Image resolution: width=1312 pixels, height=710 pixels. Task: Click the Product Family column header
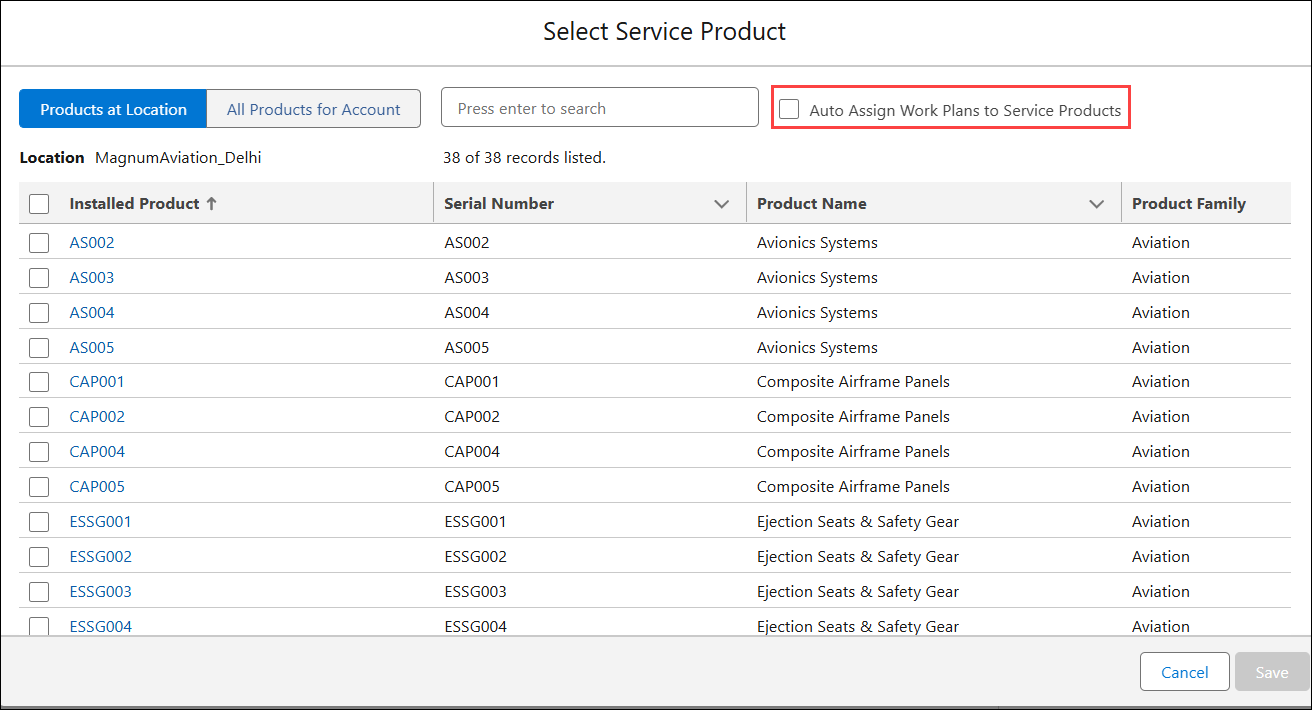[x=1189, y=203]
